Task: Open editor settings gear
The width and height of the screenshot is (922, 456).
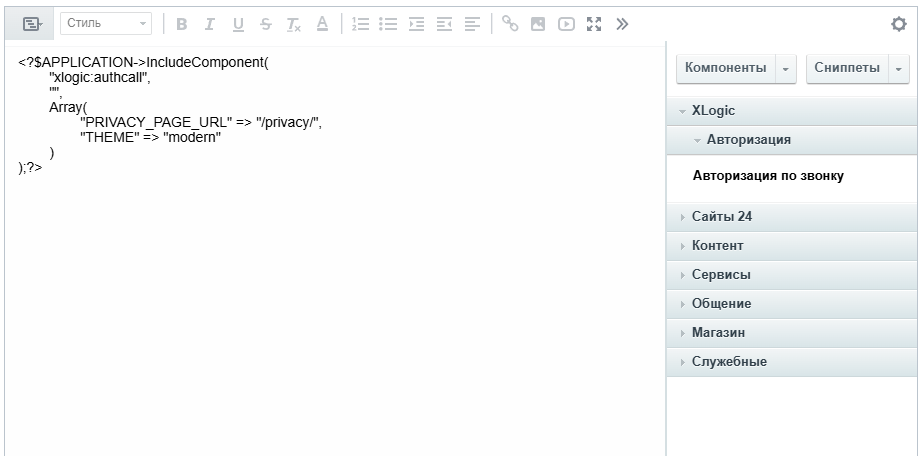Action: (898, 23)
